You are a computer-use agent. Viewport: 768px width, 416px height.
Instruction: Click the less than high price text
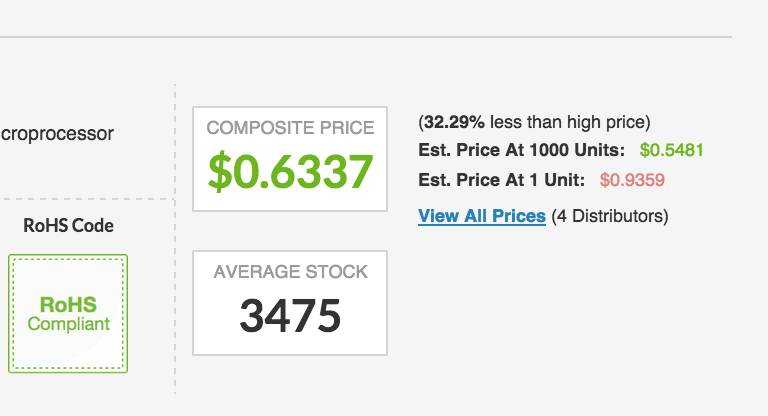click(x=567, y=122)
